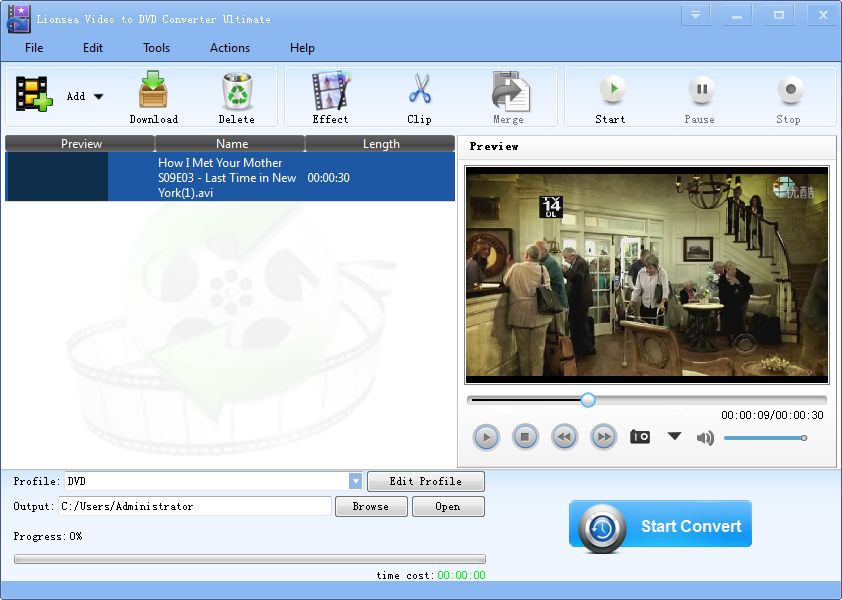Viewport: 842px width, 600px height.
Task: Mute the preview speaker icon
Action: click(705, 438)
